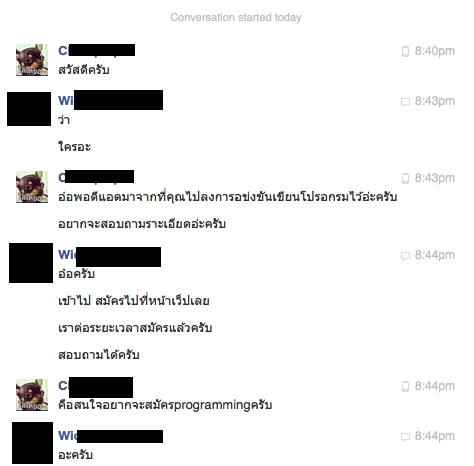This screenshot has height=466, width=474.
Task: Click the message สอบถามได้ครับ
Action: (99, 355)
